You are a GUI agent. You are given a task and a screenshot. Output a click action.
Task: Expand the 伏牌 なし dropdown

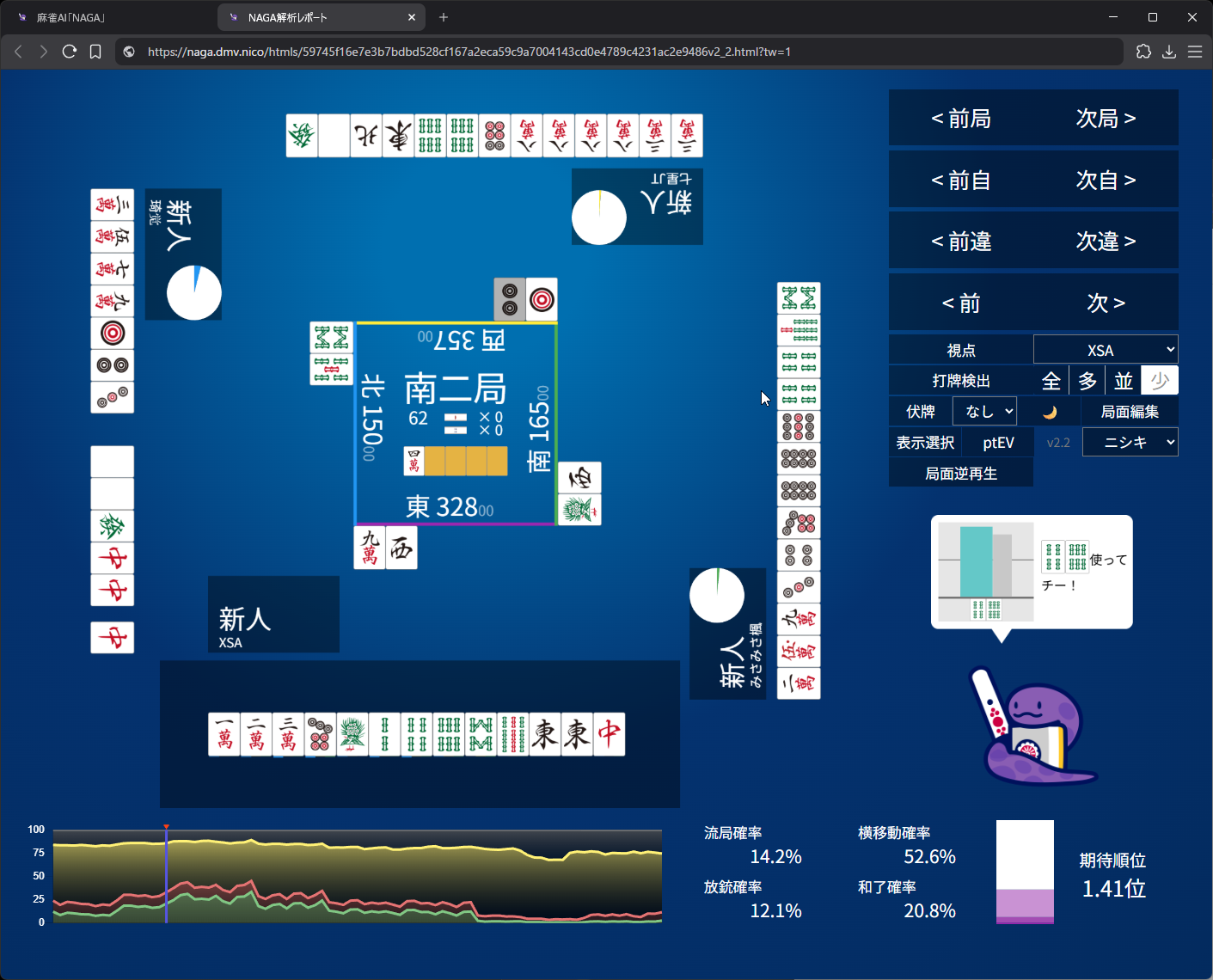[984, 412]
